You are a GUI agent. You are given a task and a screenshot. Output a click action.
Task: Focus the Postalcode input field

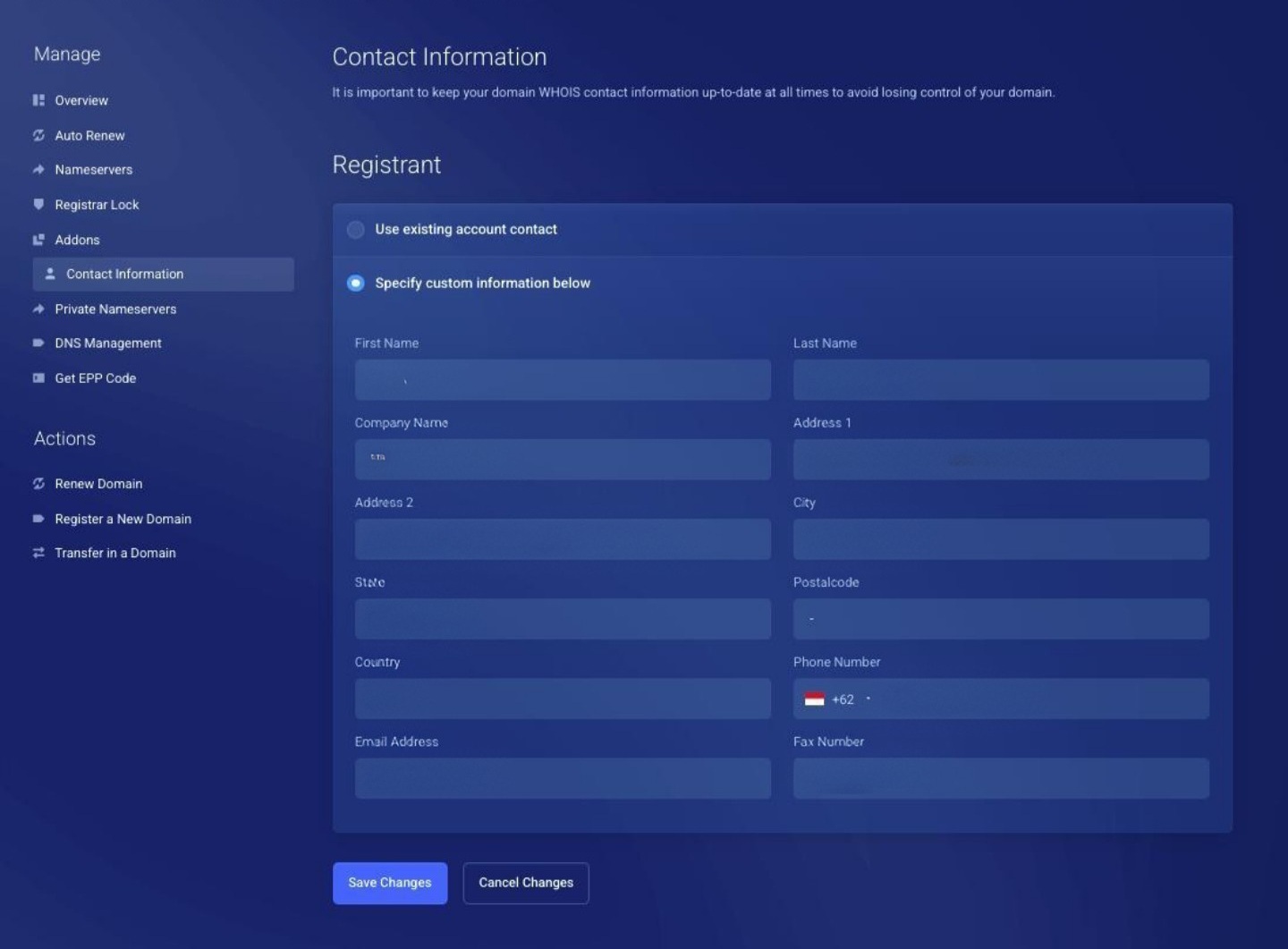pyautogui.click(x=1001, y=619)
